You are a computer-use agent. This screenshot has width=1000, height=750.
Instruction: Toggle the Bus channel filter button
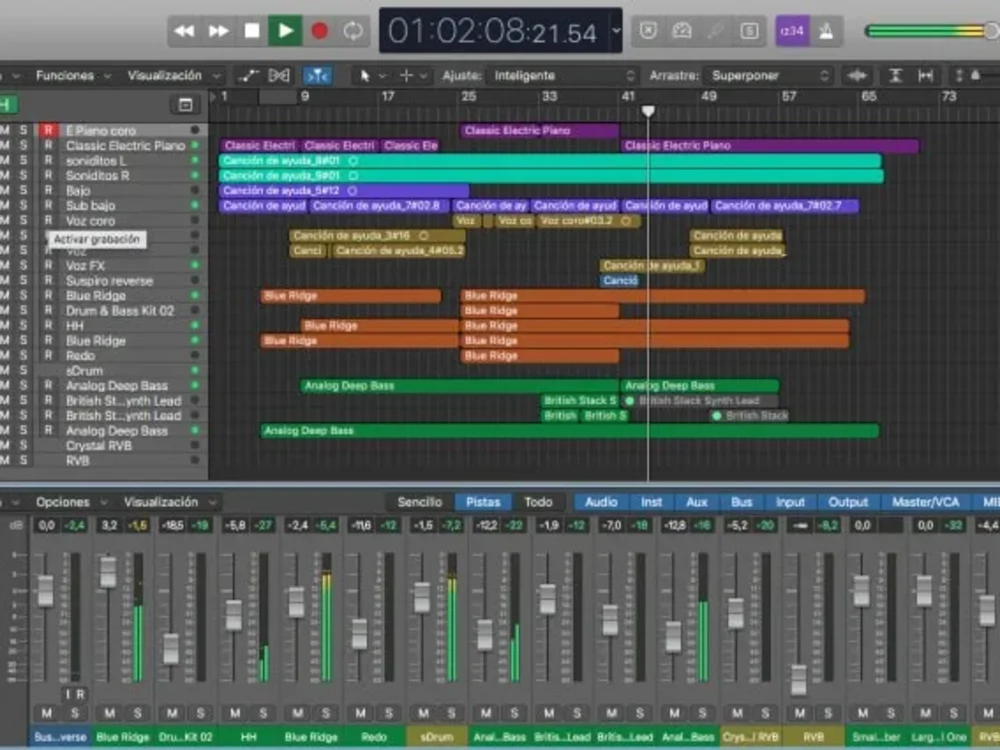click(x=741, y=503)
